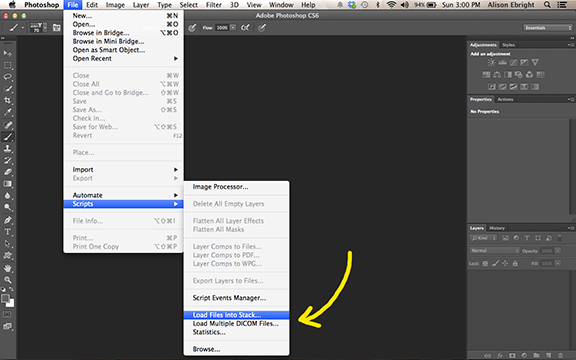This screenshot has height=360, width=576.
Task: Open the Flow value dropdown arrow
Action: (233, 28)
